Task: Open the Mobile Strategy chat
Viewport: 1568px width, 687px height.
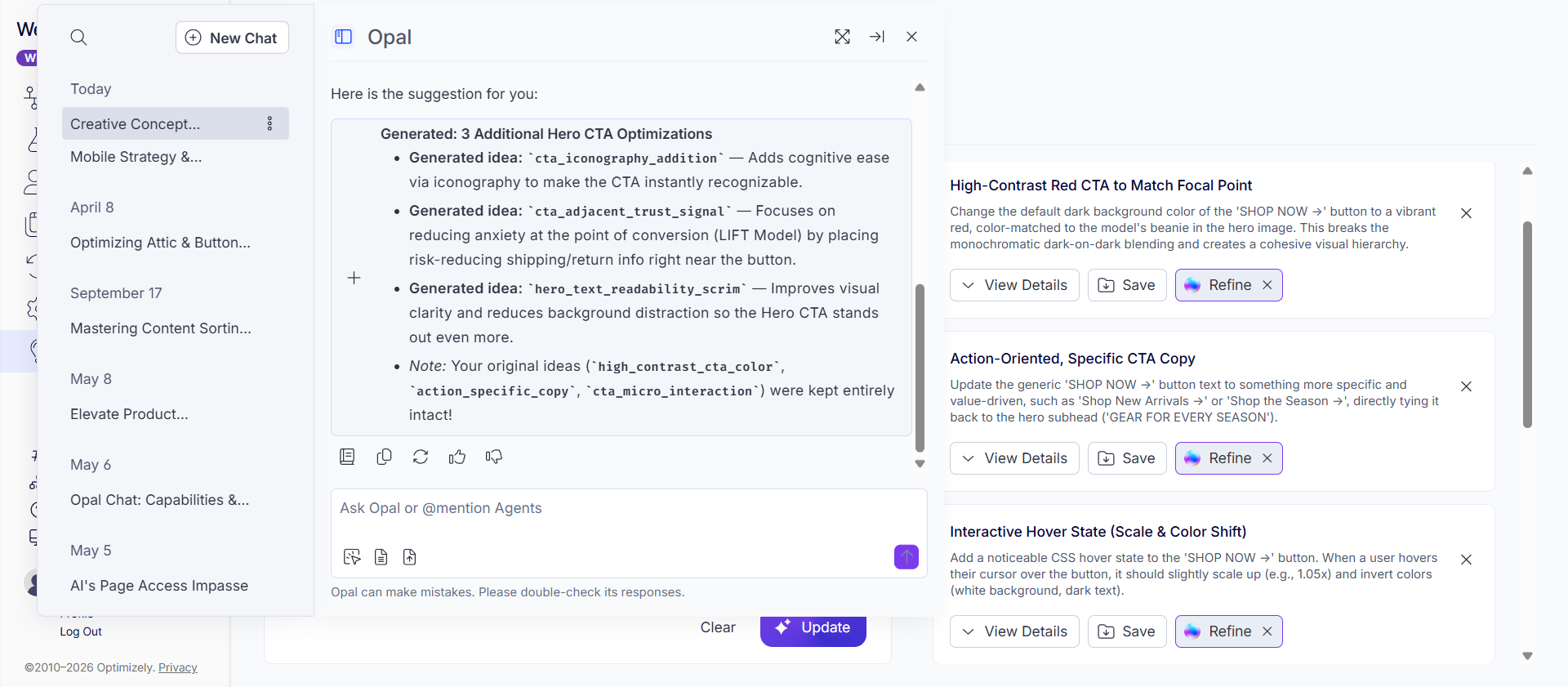Action: [x=136, y=157]
